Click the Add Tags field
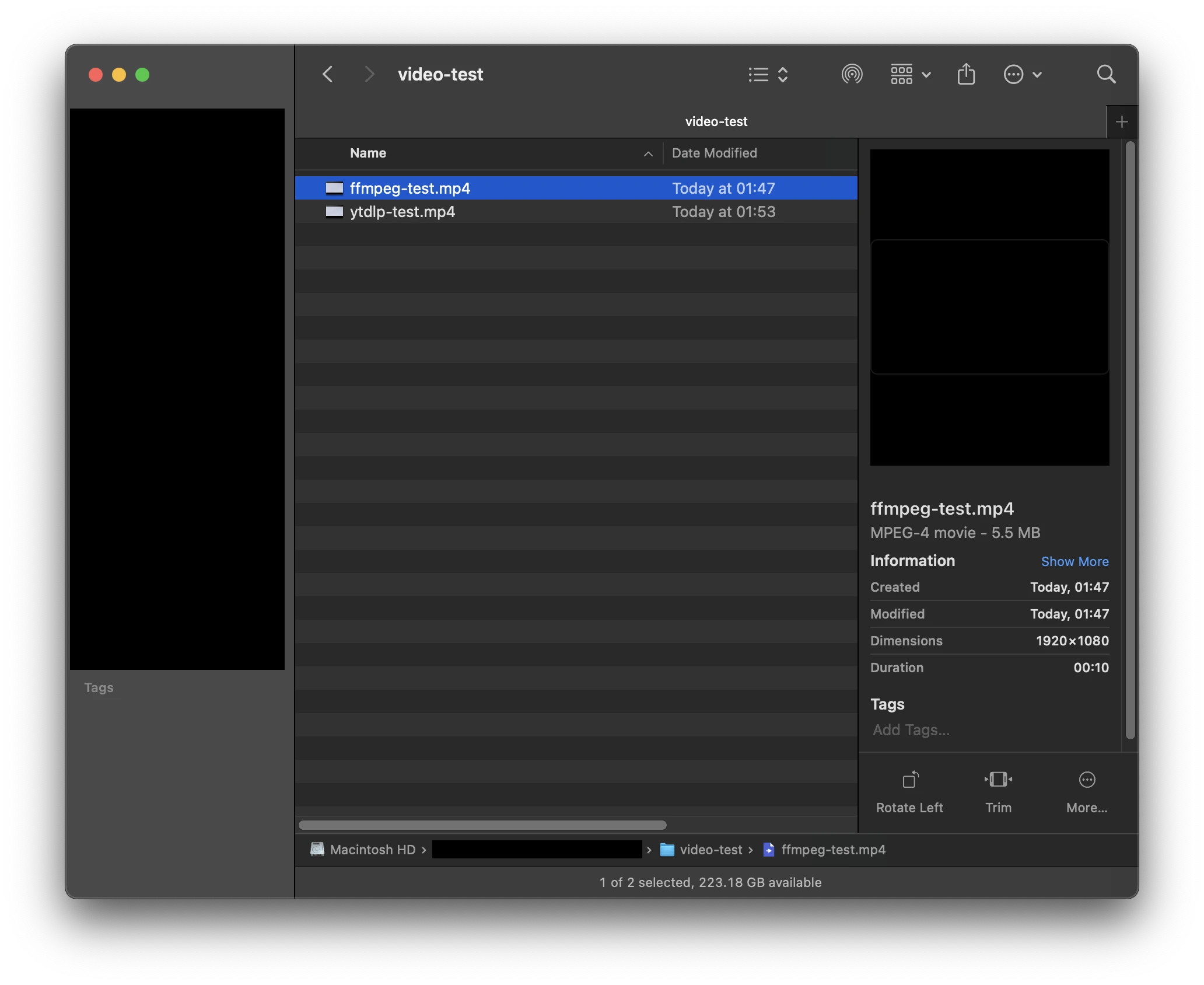1204x985 pixels. tap(911, 730)
